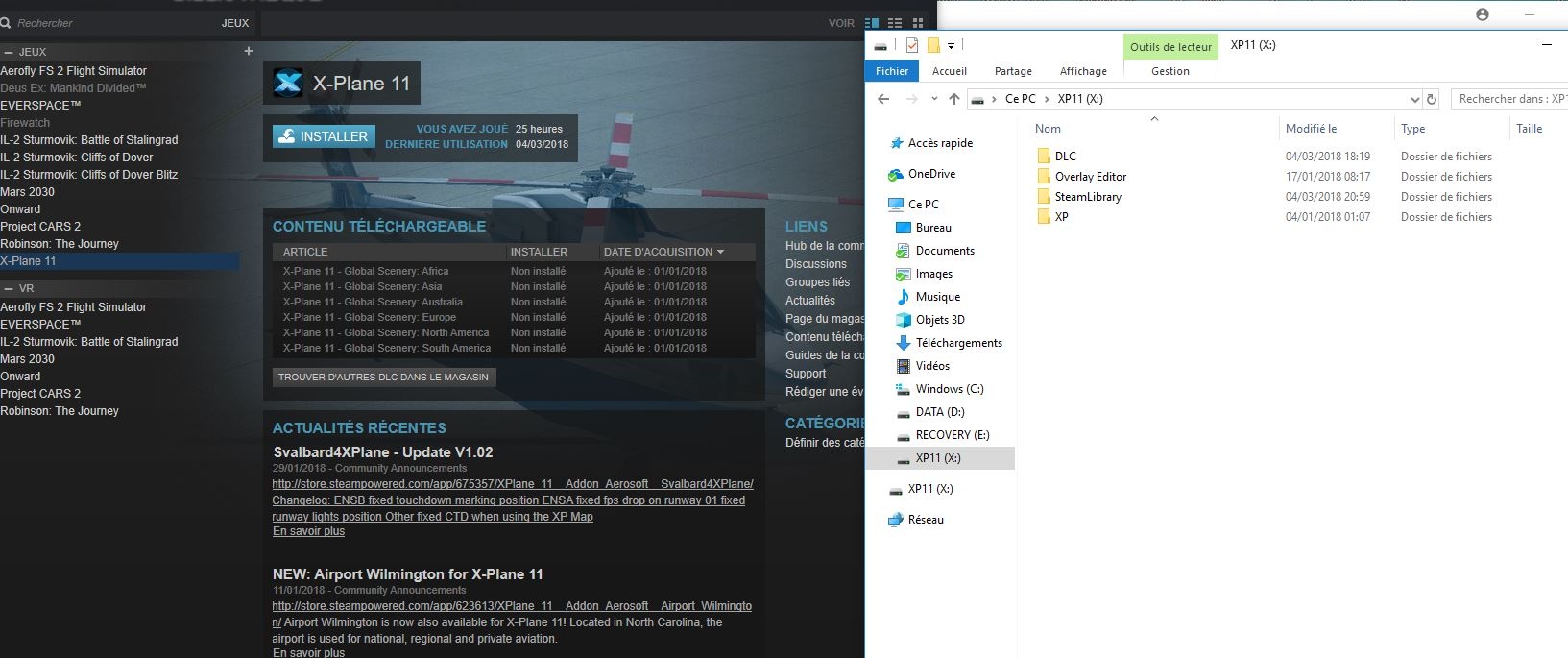1568x658 pixels.
Task: Switch Steam library to grid view
Action: (918, 23)
